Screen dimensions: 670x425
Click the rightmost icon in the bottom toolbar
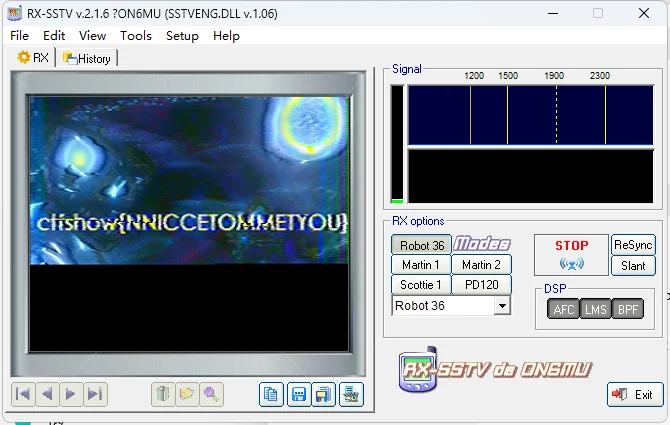pyautogui.click(x=351, y=395)
